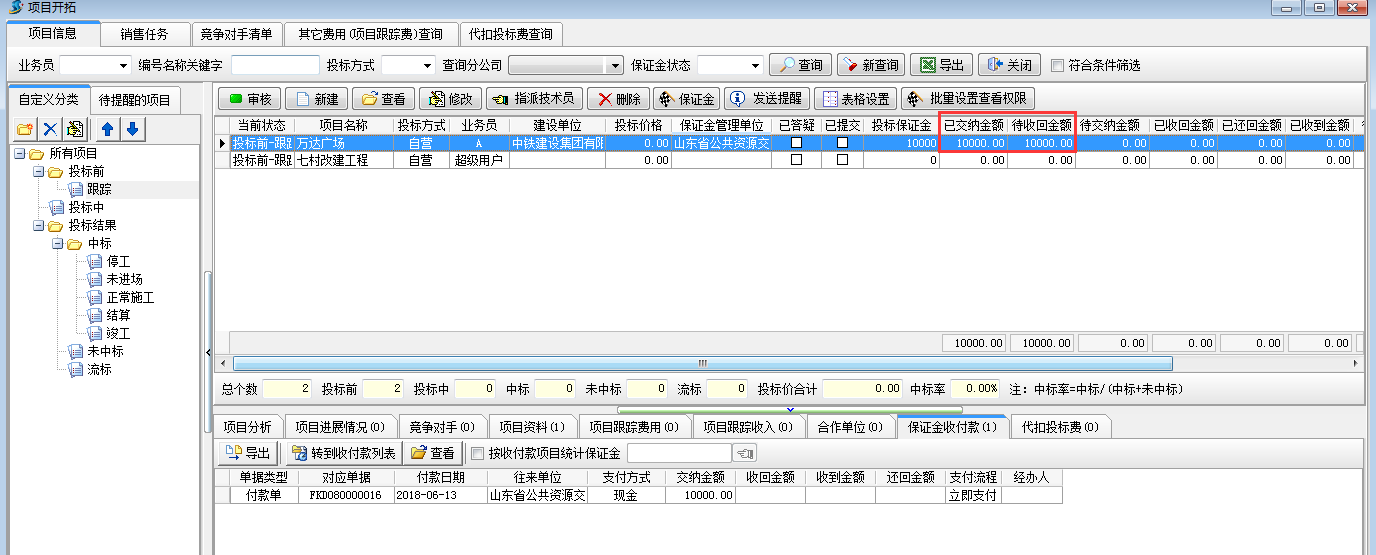
Task: Open 表格设置 table settings
Action: [855, 99]
